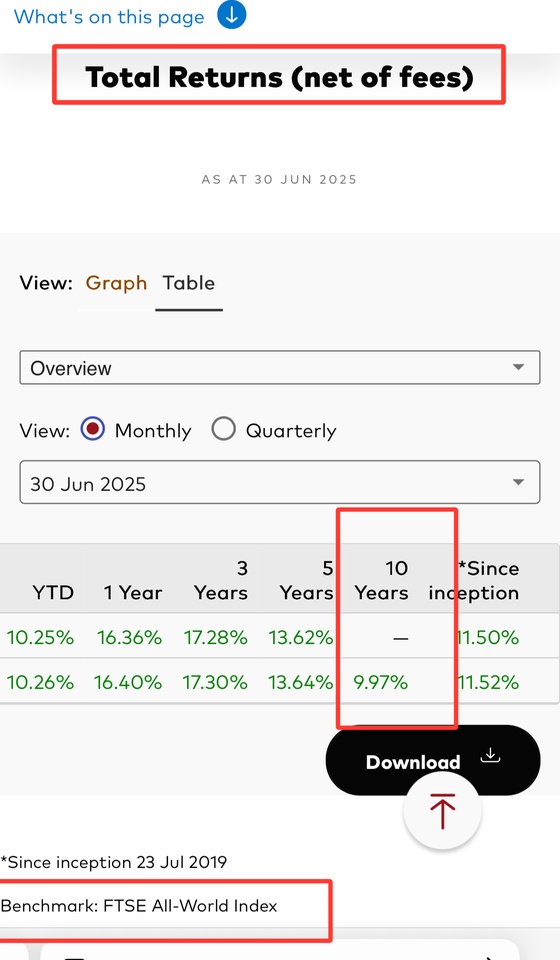
Task: Open the What's on this page link
Action: point(109,17)
